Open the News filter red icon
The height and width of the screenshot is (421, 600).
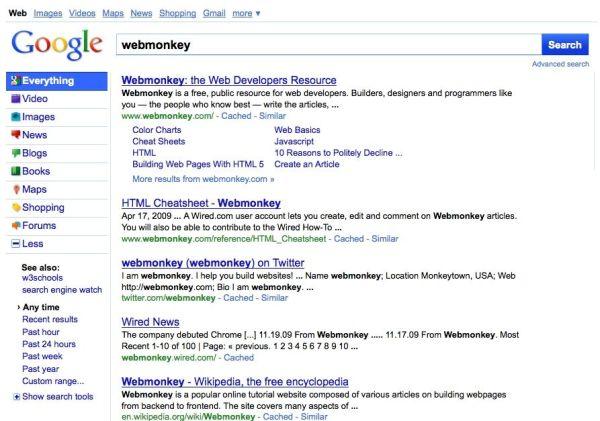(16, 135)
